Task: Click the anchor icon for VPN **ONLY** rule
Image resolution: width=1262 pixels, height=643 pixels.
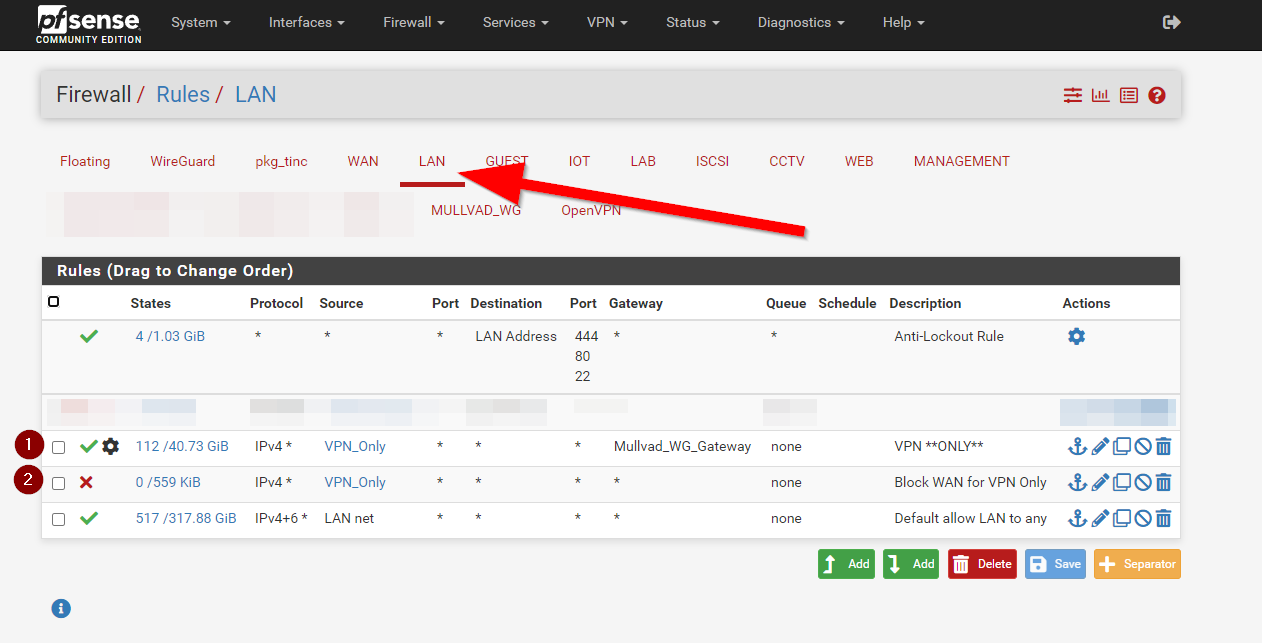Action: pyautogui.click(x=1077, y=446)
